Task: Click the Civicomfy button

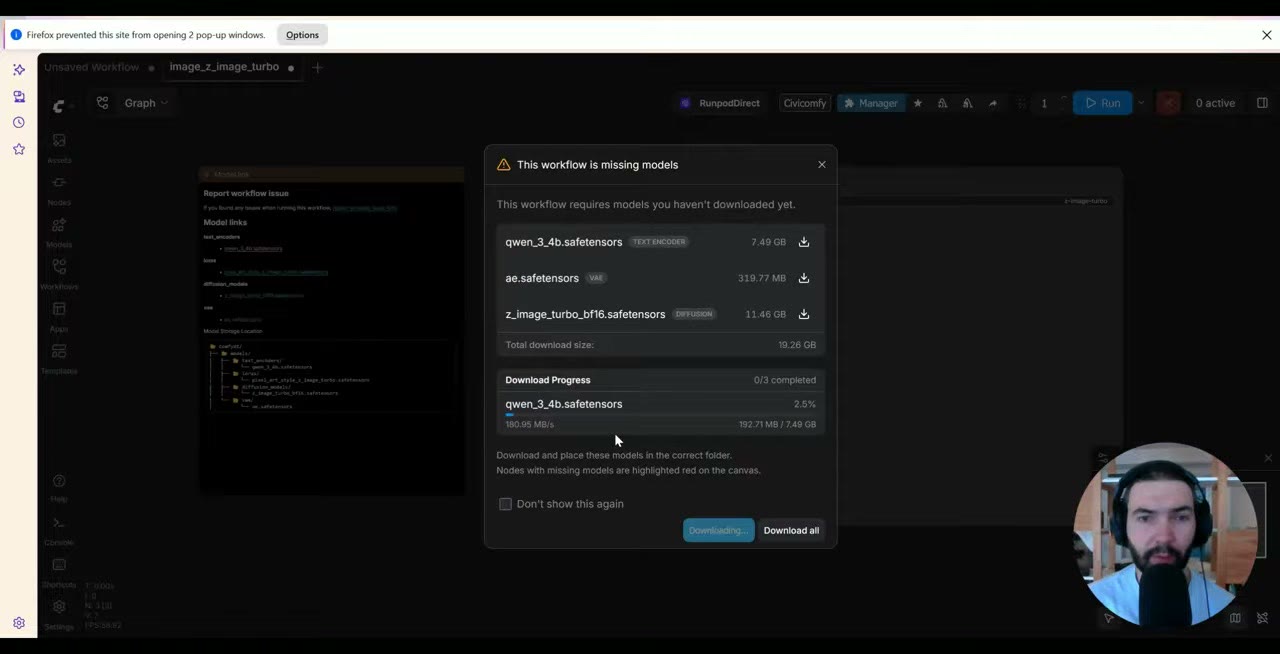Action: [x=805, y=103]
